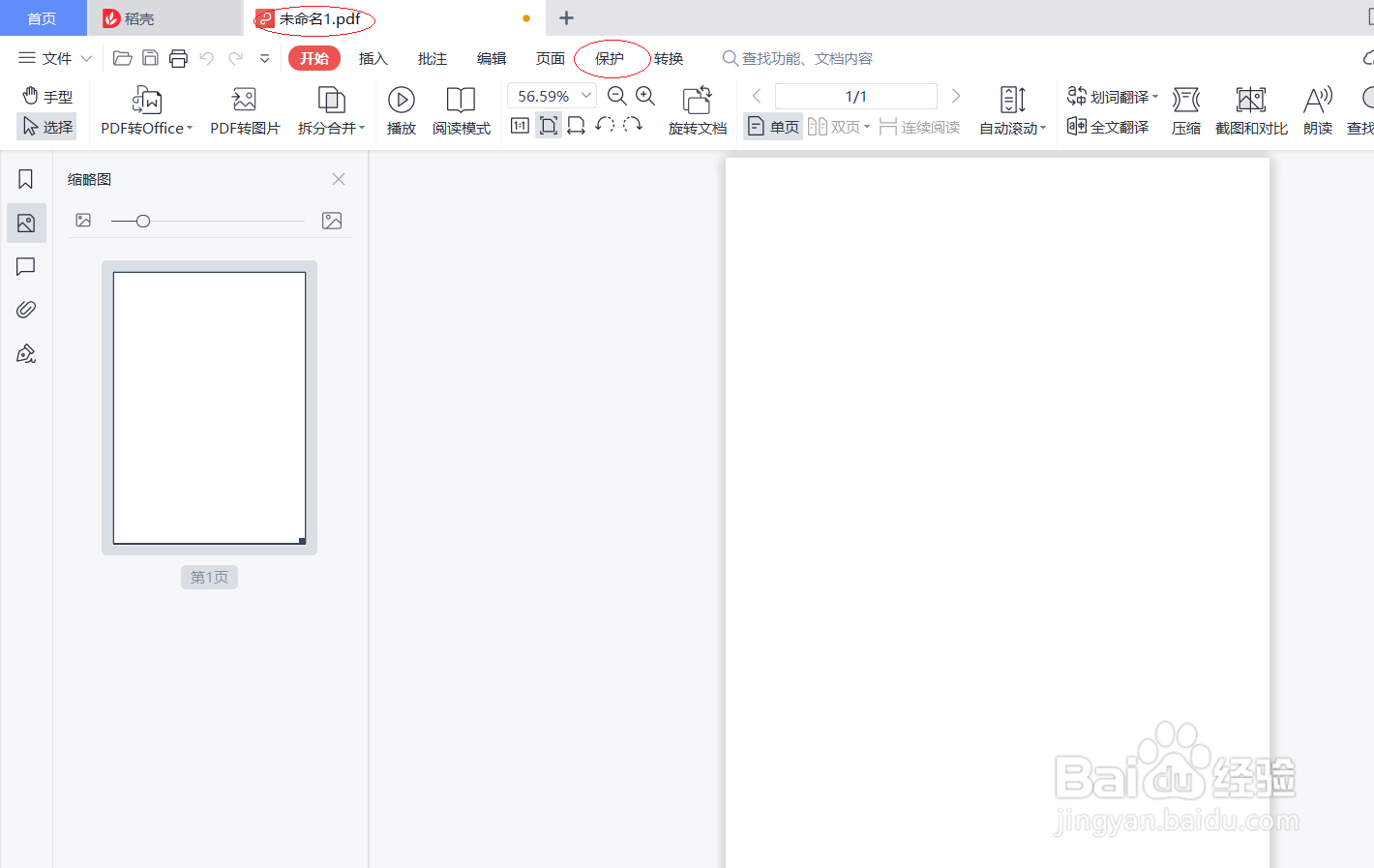Screen dimensions: 1374x868
Task: Select the 未命名1.pdf document tab
Action: 395,18
